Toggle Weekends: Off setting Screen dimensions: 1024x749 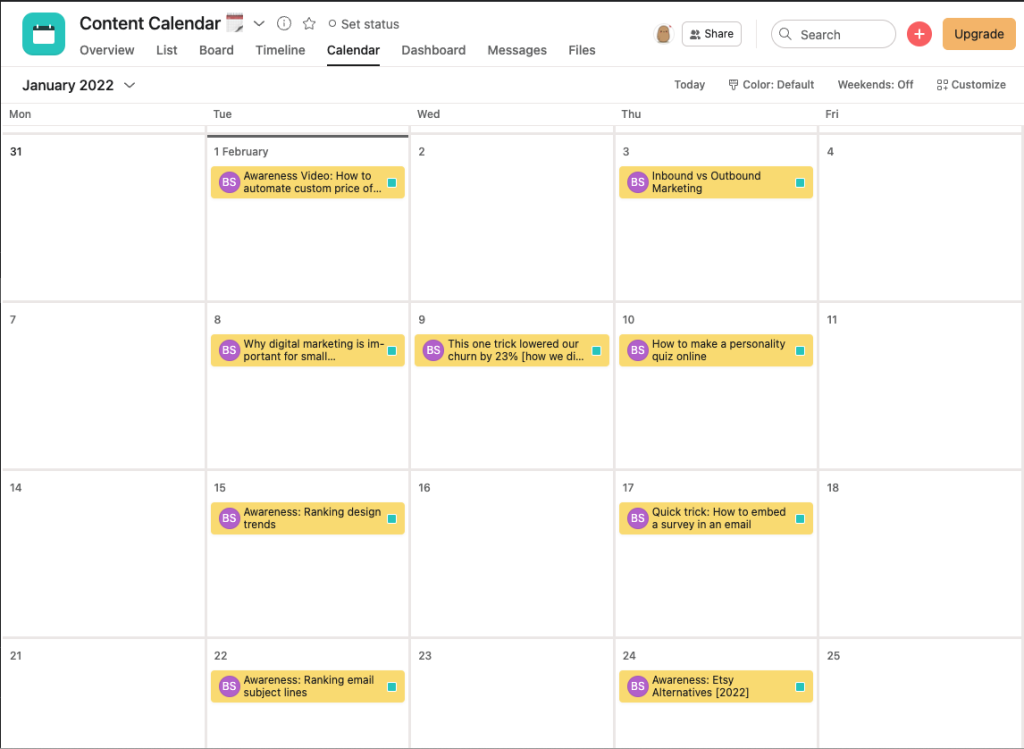(875, 85)
